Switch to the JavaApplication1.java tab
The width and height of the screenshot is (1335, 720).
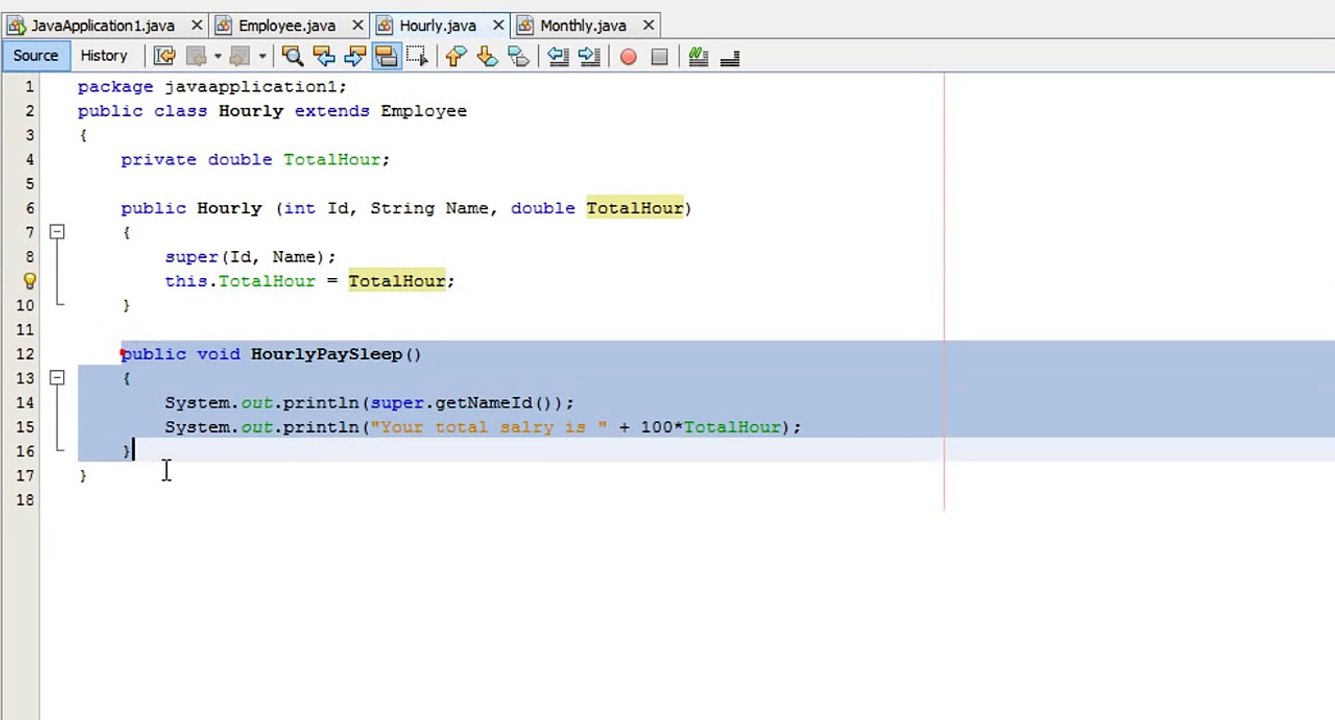coord(103,25)
